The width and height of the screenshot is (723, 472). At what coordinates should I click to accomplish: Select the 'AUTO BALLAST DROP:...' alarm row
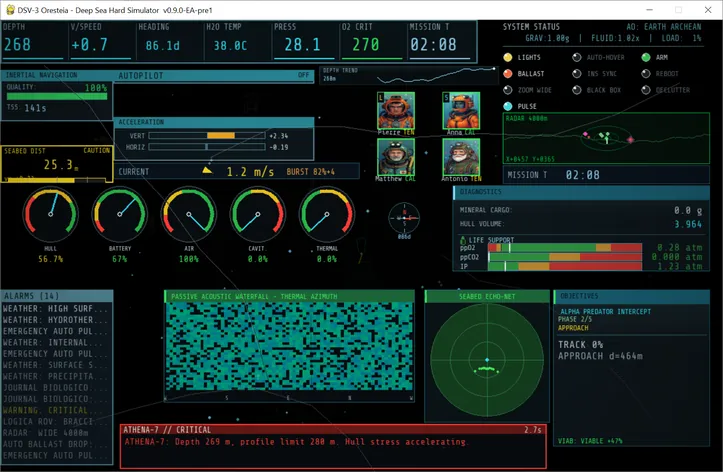pos(57,444)
